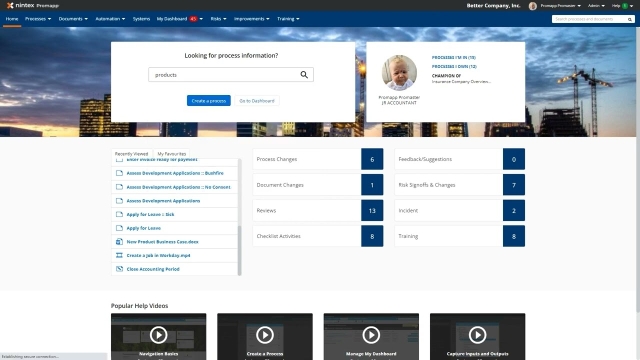Click the process icon beside Apply for Leave :: Sick
The height and width of the screenshot is (360, 640).
[x=119, y=214]
